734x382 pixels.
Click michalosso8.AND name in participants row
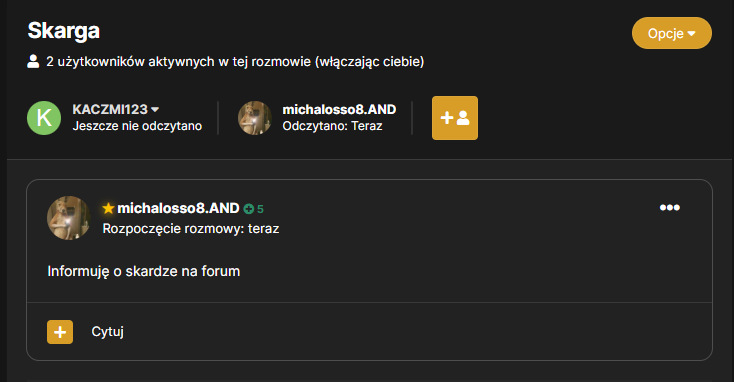click(x=339, y=110)
